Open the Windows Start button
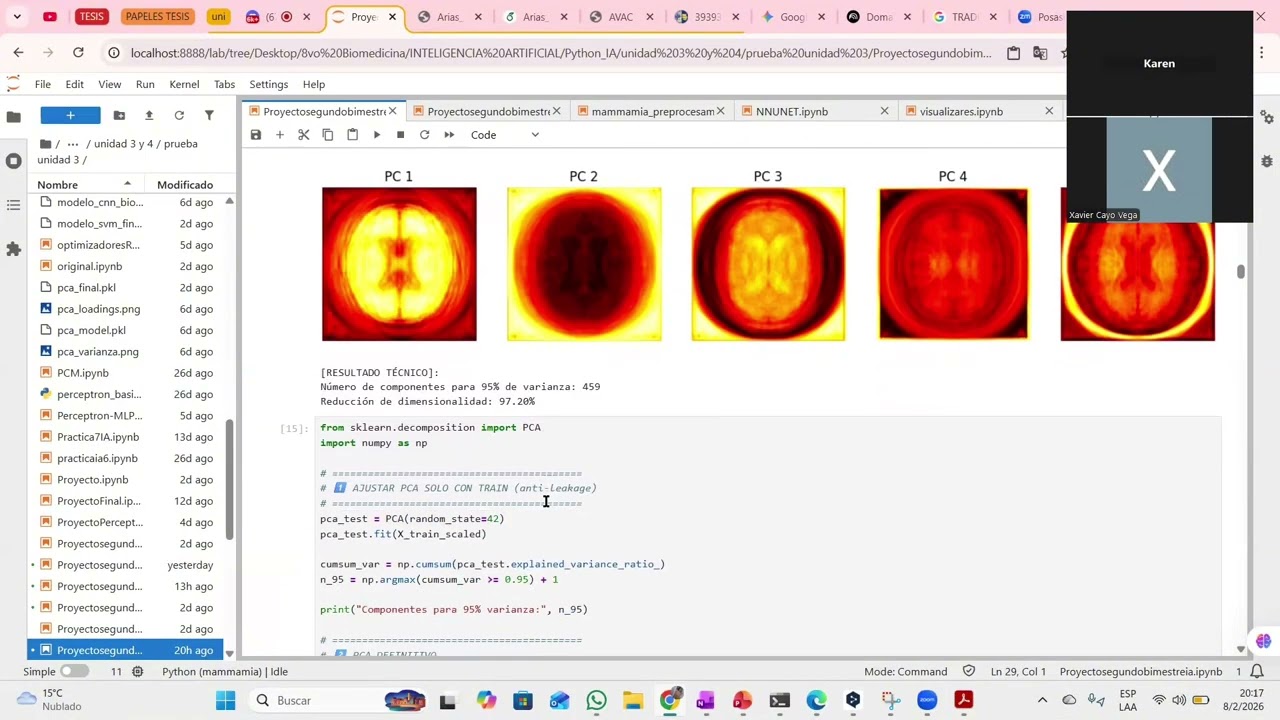The height and width of the screenshot is (720, 1280). coord(225,701)
